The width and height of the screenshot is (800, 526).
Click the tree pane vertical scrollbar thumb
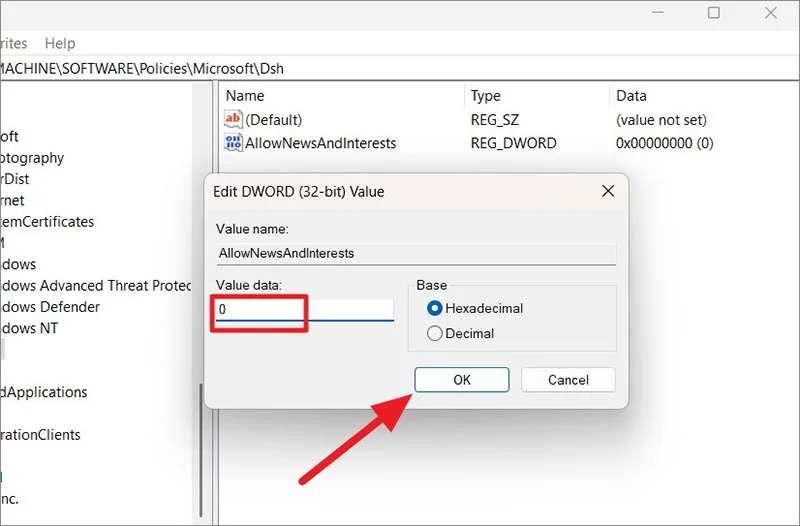pyautogui.click(x=201, y=450)
